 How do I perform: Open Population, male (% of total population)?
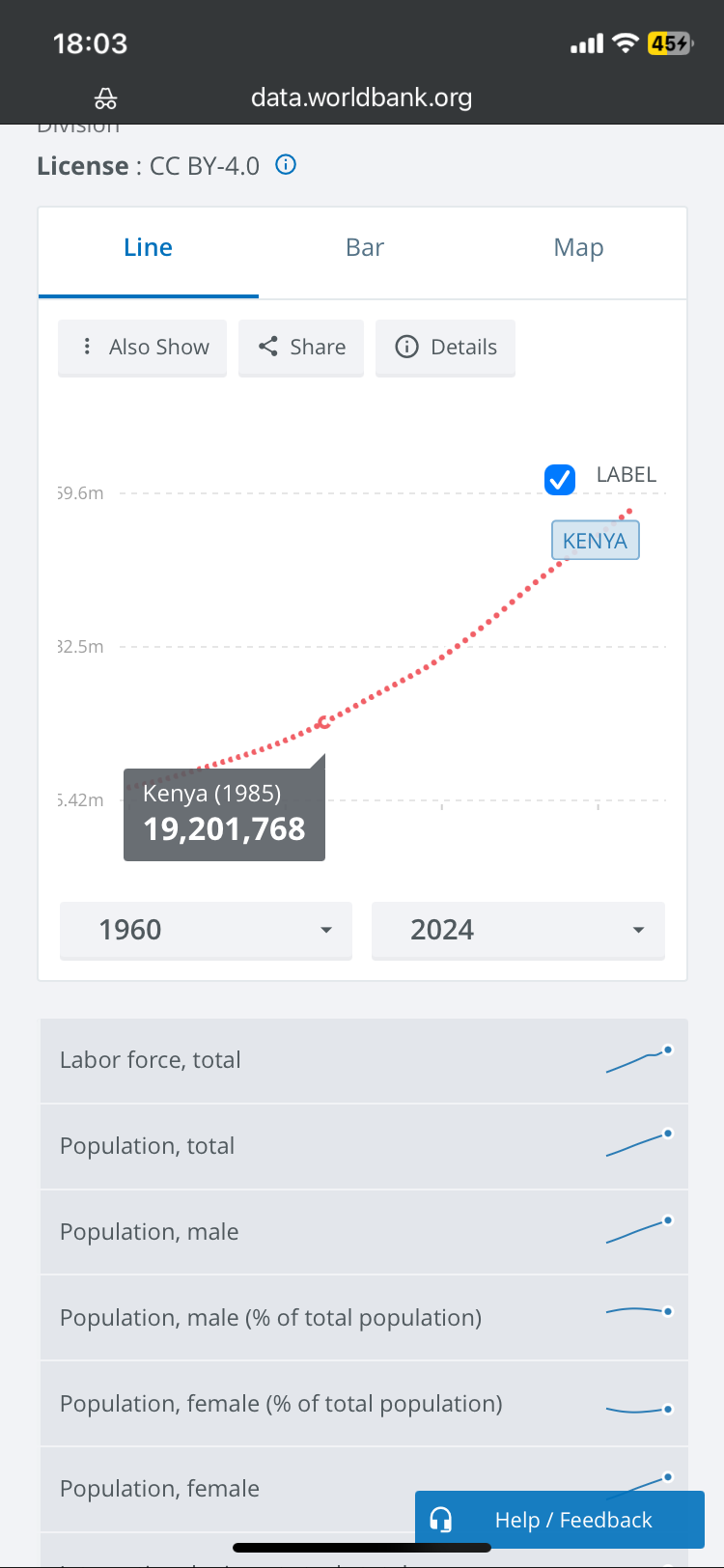pos(270,1317)
